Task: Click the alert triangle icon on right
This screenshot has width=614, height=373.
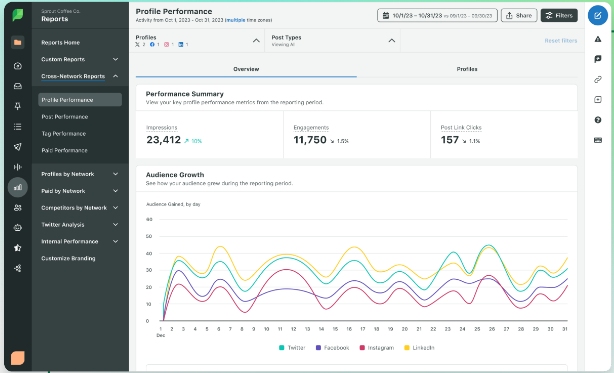Action: coord(598,39)
